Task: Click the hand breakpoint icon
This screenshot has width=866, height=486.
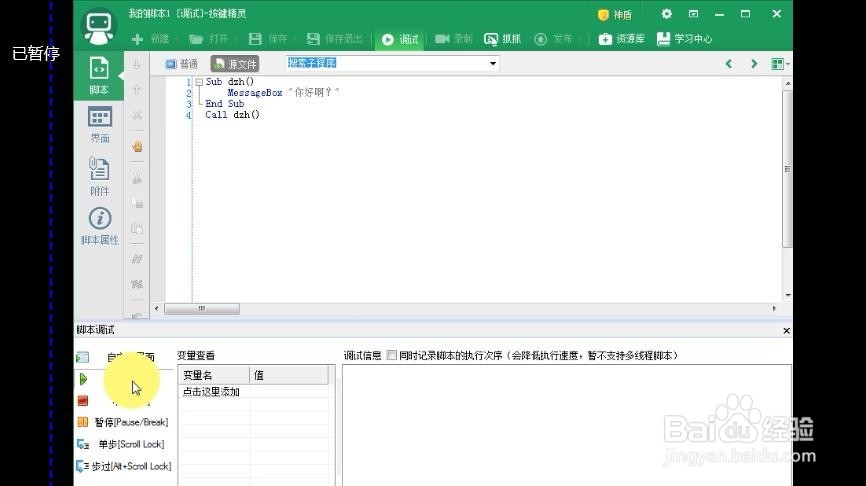Action: [137, 146]
